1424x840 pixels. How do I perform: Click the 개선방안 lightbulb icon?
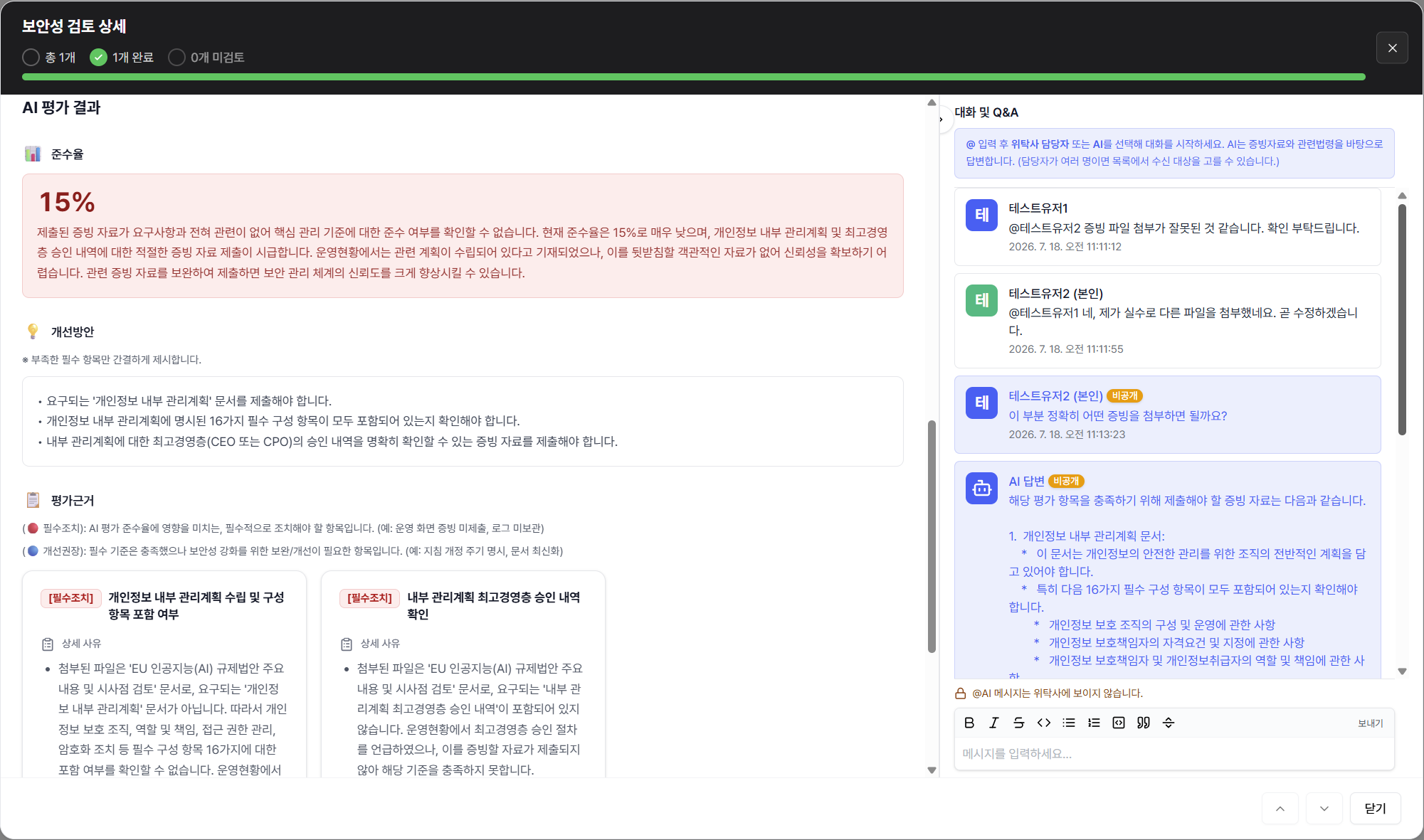(33, 331)
